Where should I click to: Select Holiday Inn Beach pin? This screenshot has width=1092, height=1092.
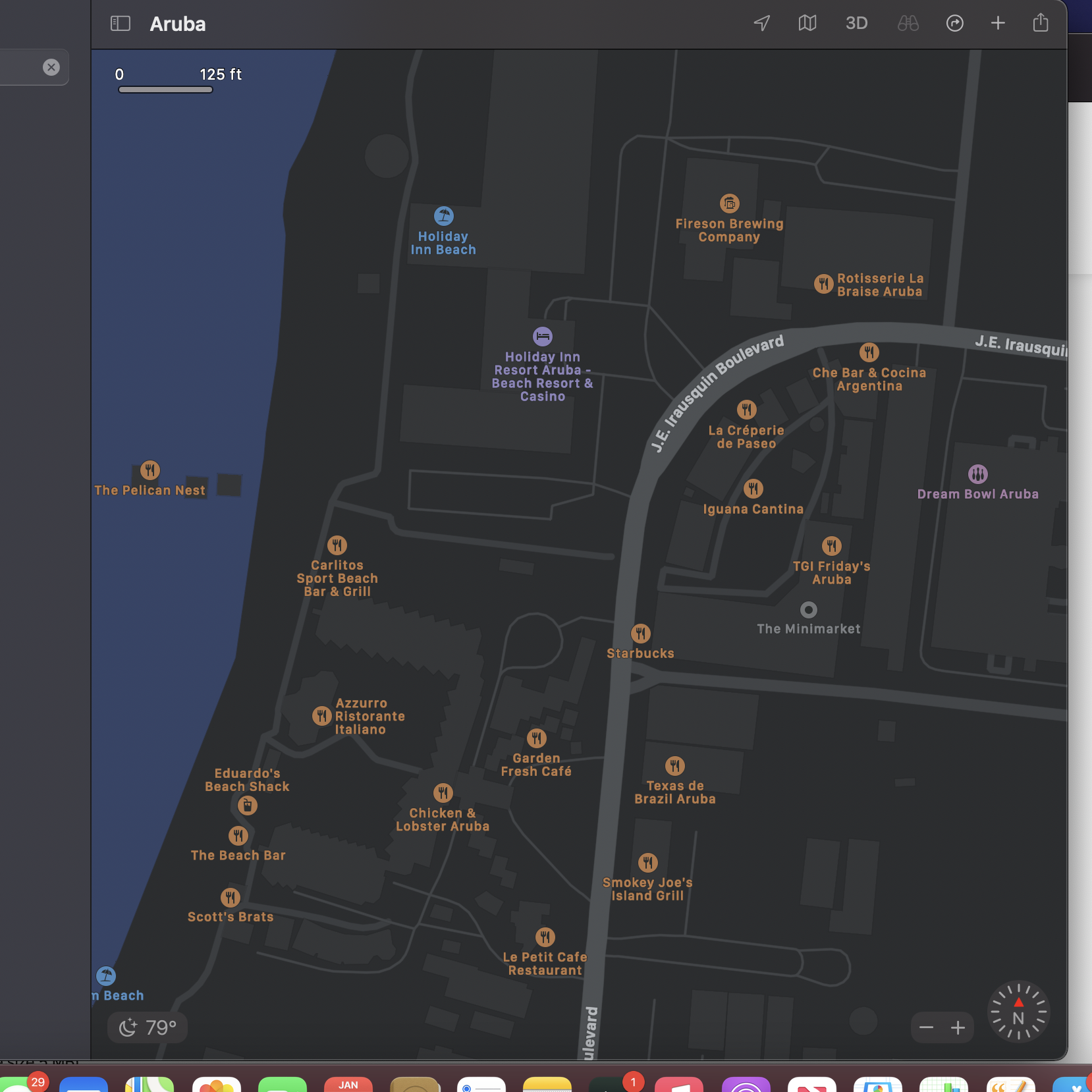click(x=444, y=215)
